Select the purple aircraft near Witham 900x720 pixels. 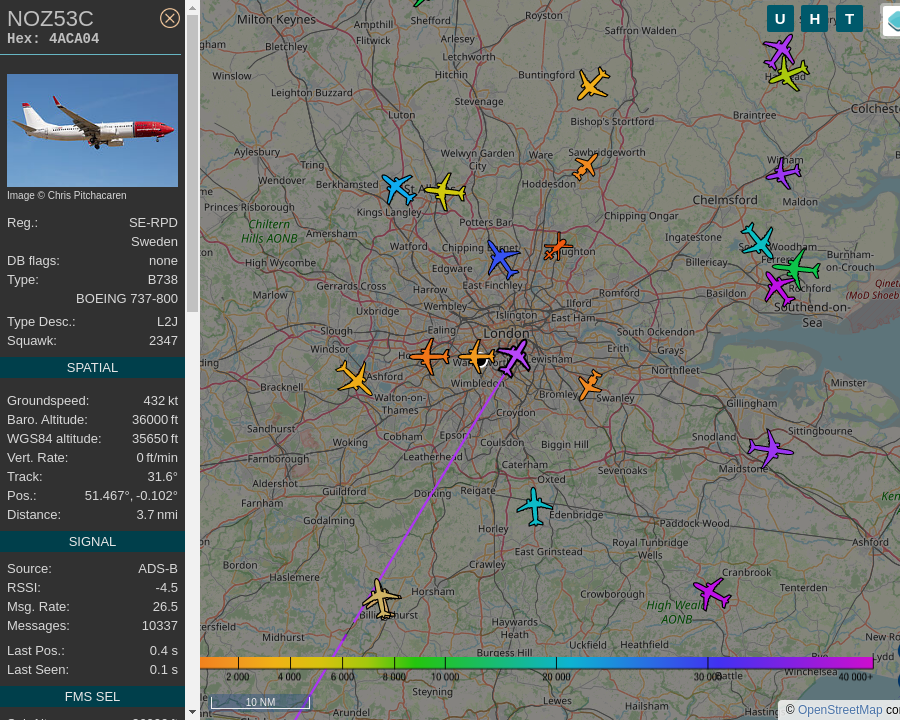tap(783, 173)
